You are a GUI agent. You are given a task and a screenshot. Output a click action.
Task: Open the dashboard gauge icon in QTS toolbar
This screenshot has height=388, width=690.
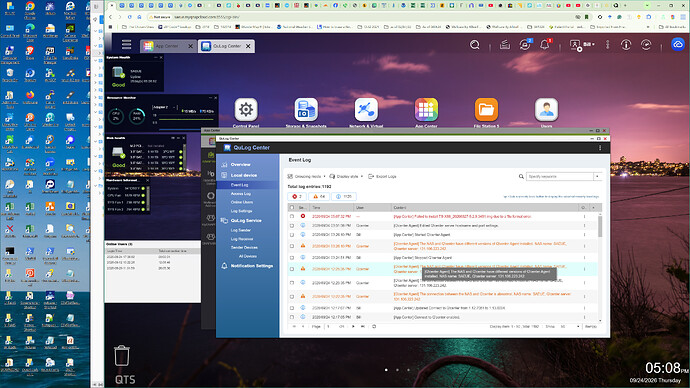click(646, 45)
